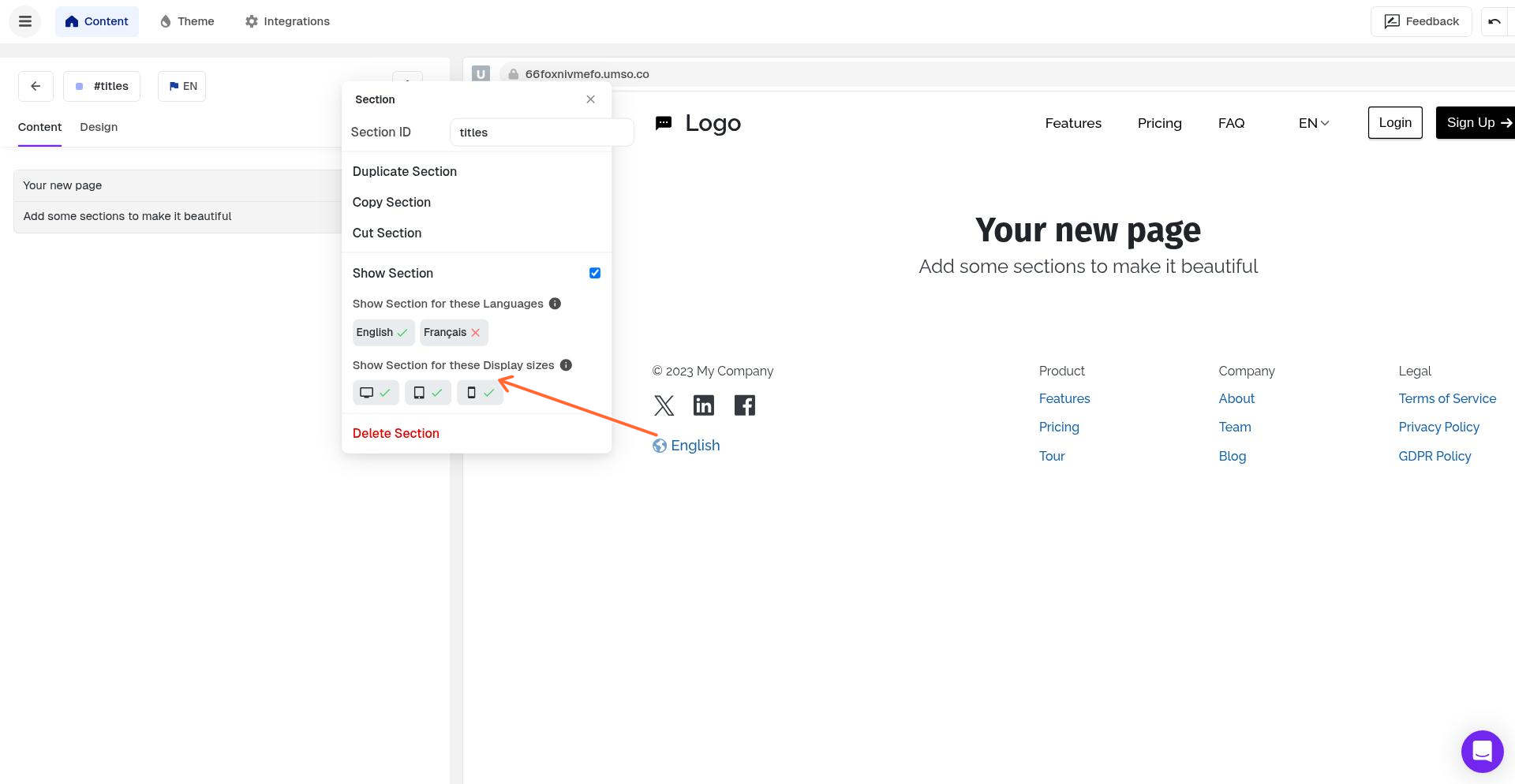Open the Intercom chat bubble
The width and height of the screenshot is (1515, 784).
[x=1482, y=751]
